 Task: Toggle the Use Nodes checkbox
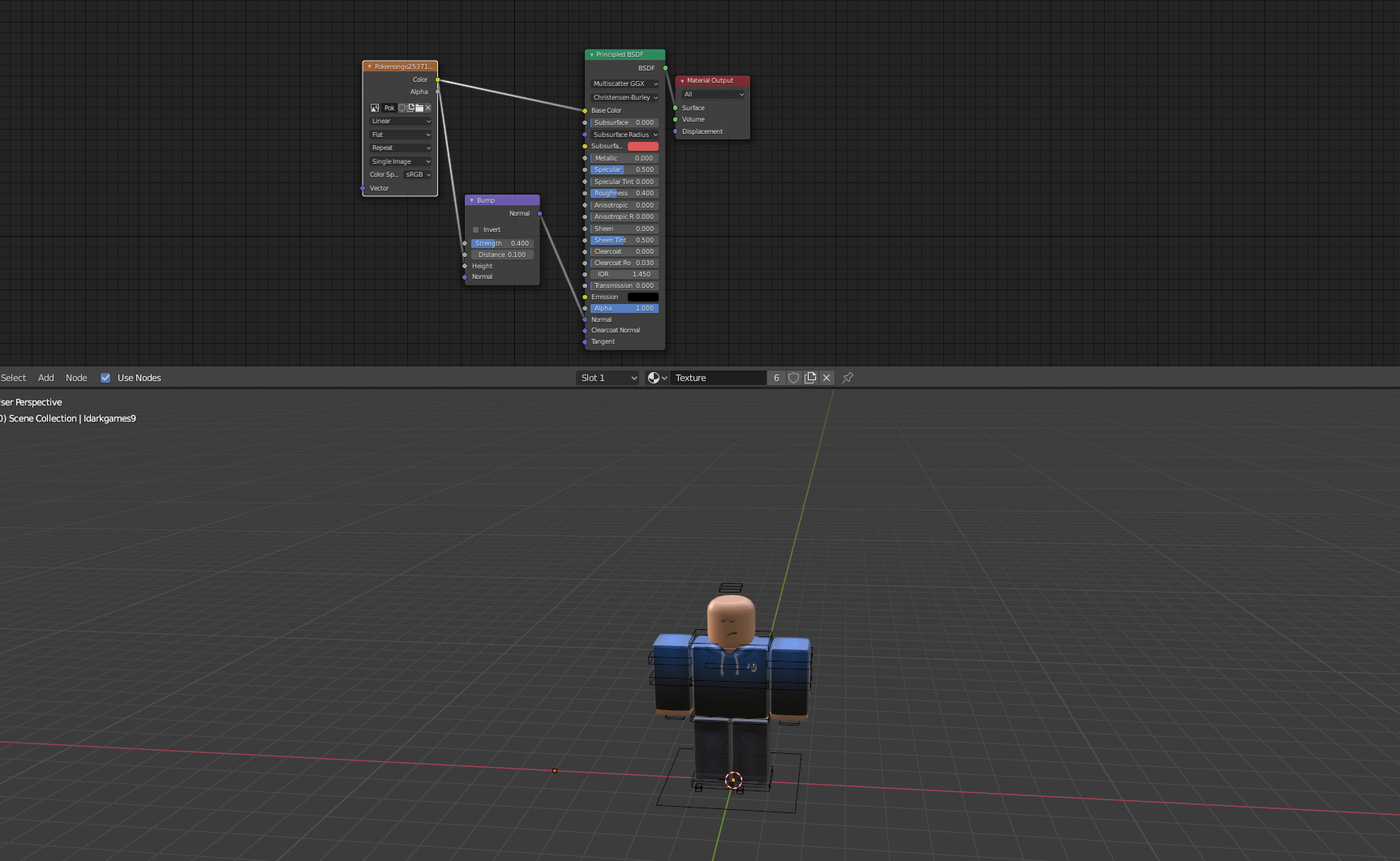coord(105,377)
